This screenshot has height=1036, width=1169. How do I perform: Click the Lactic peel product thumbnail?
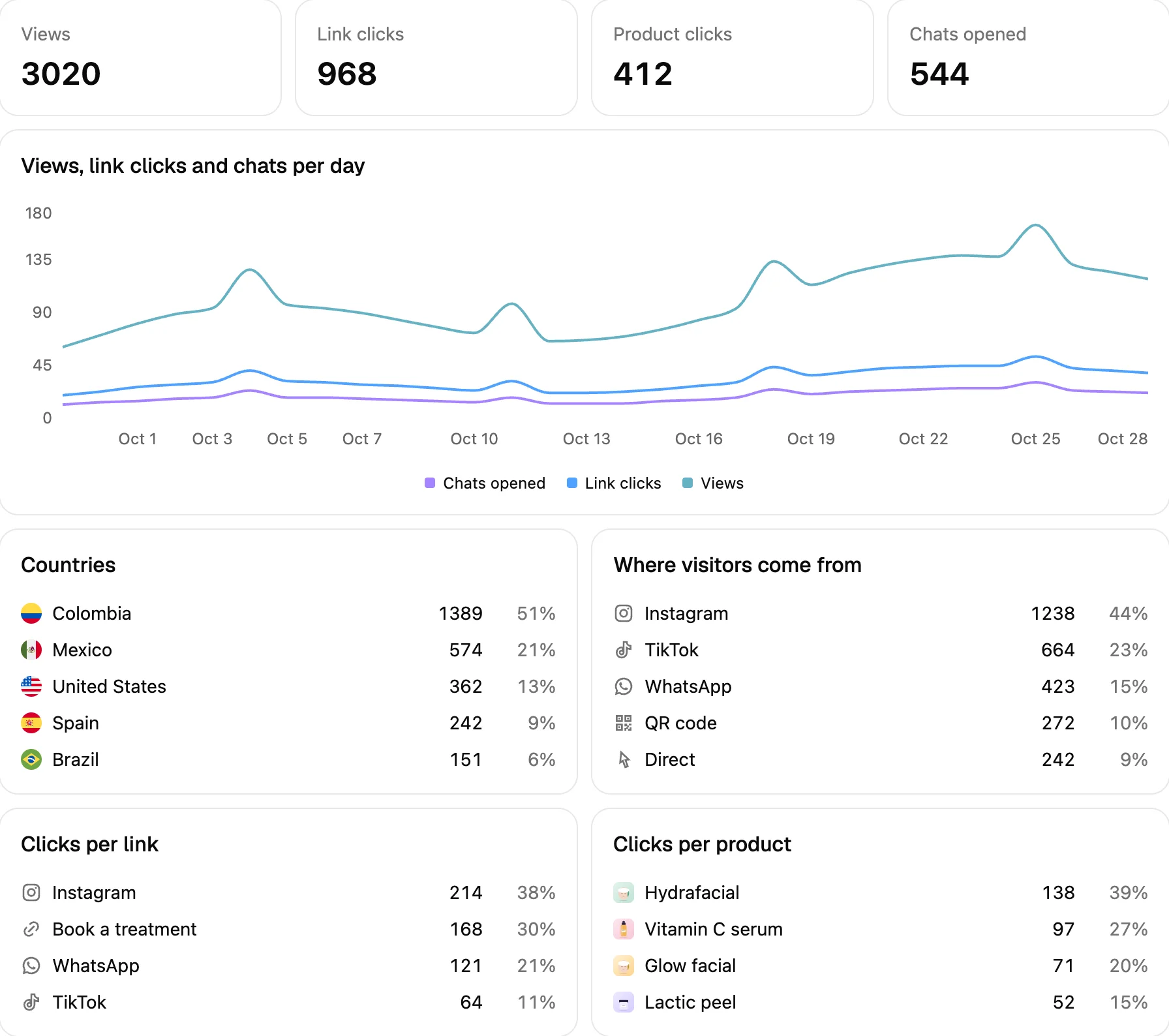click(x=624, y=1002)
